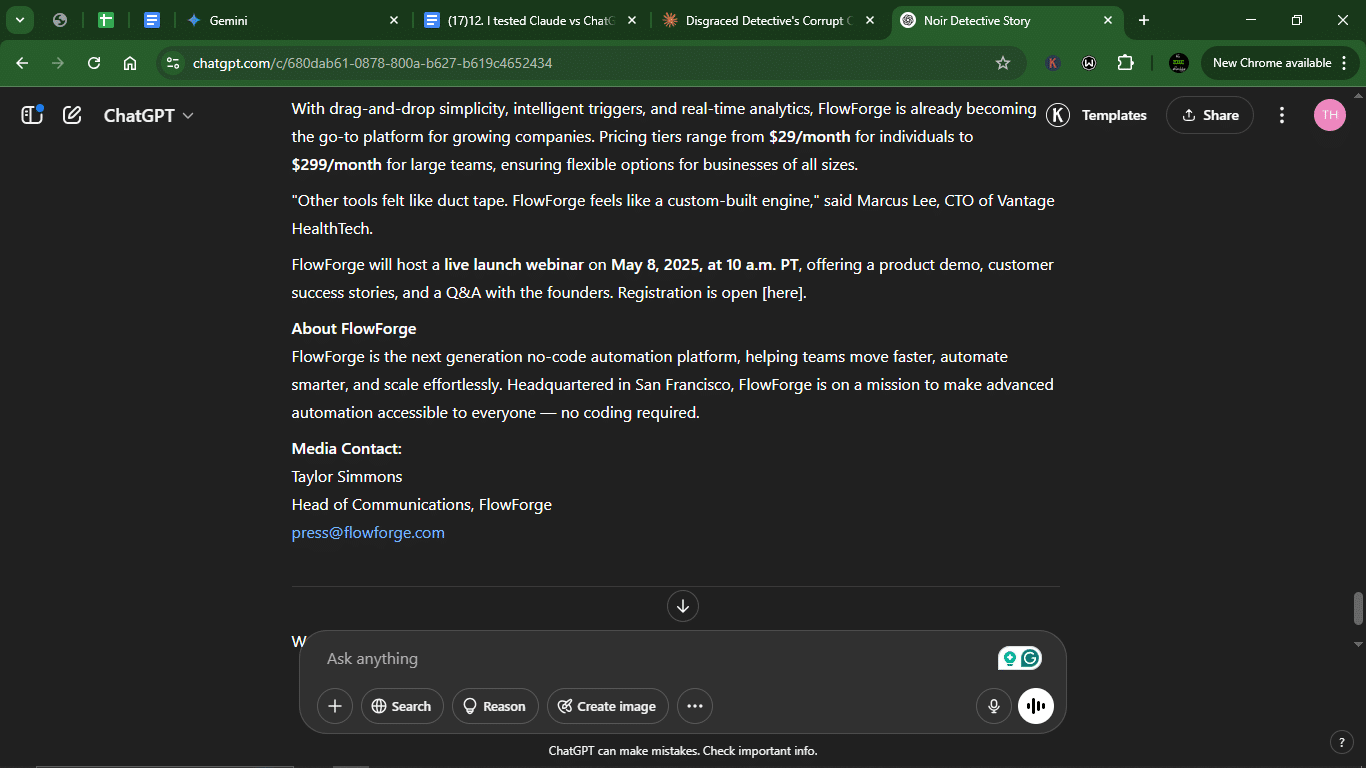Open the red K extension icon
This screenshot has width=1366, height=768.
[1053, 63]
